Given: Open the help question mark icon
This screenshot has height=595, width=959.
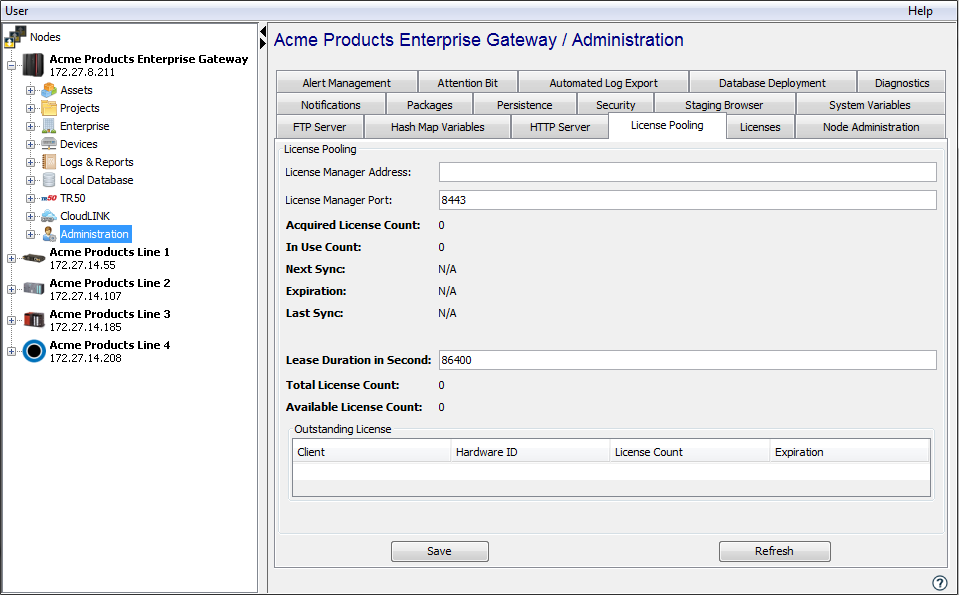Looking at the screenshot, I should point(939,583).
